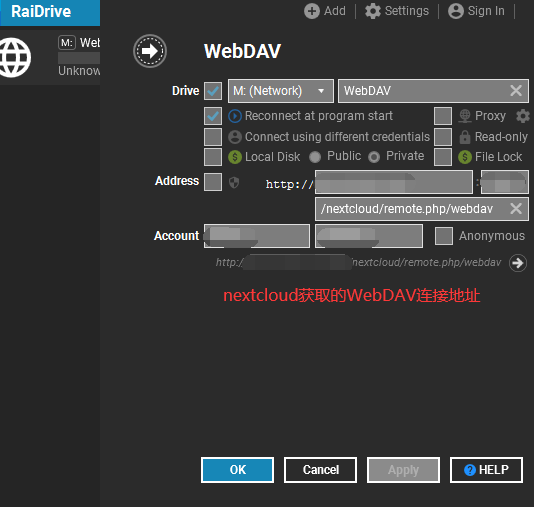
Task: Open Proxy settings gear icon
Action: point(522,116)
